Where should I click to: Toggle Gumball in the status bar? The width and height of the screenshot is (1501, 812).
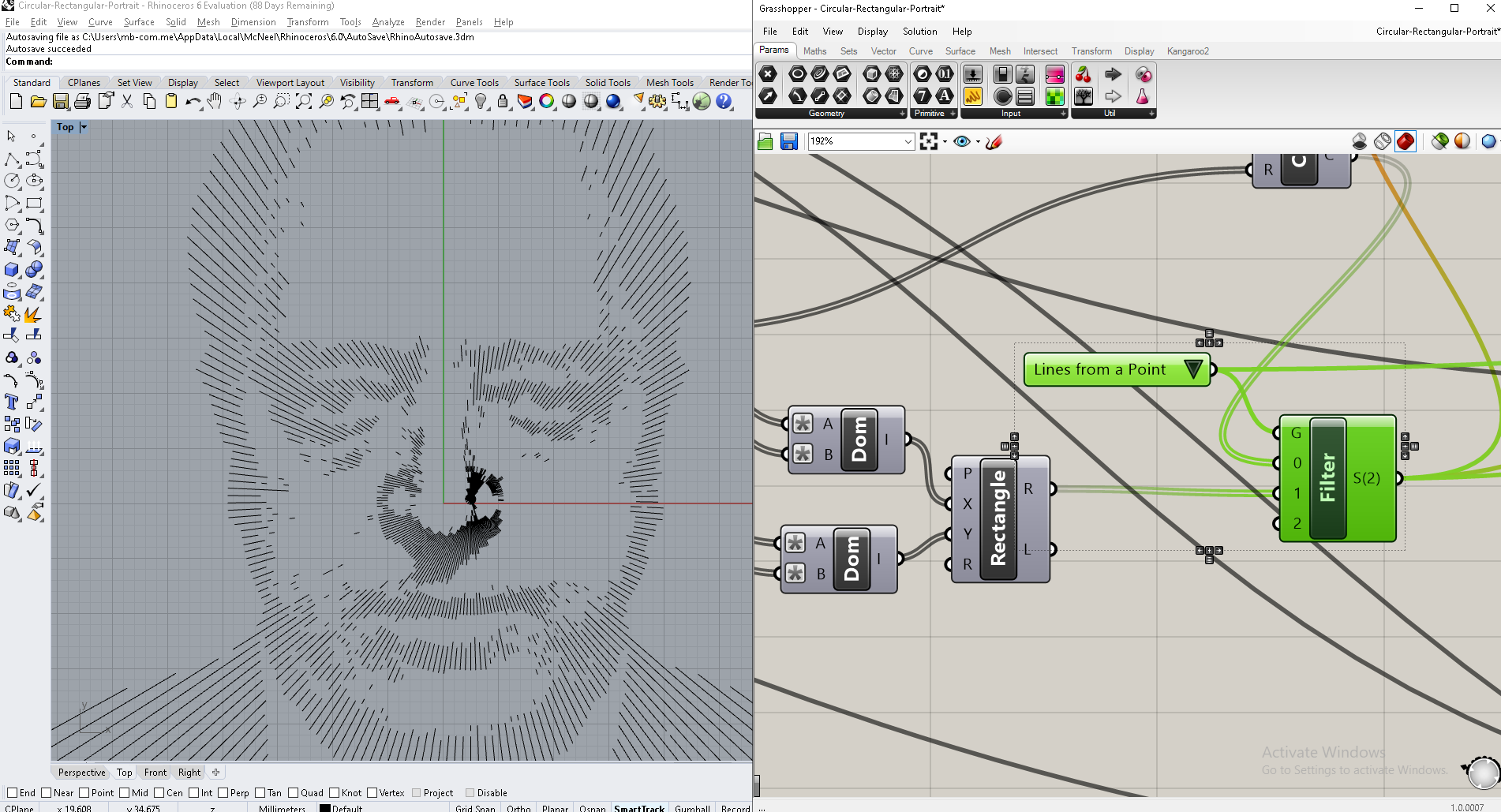pos(692,808)
